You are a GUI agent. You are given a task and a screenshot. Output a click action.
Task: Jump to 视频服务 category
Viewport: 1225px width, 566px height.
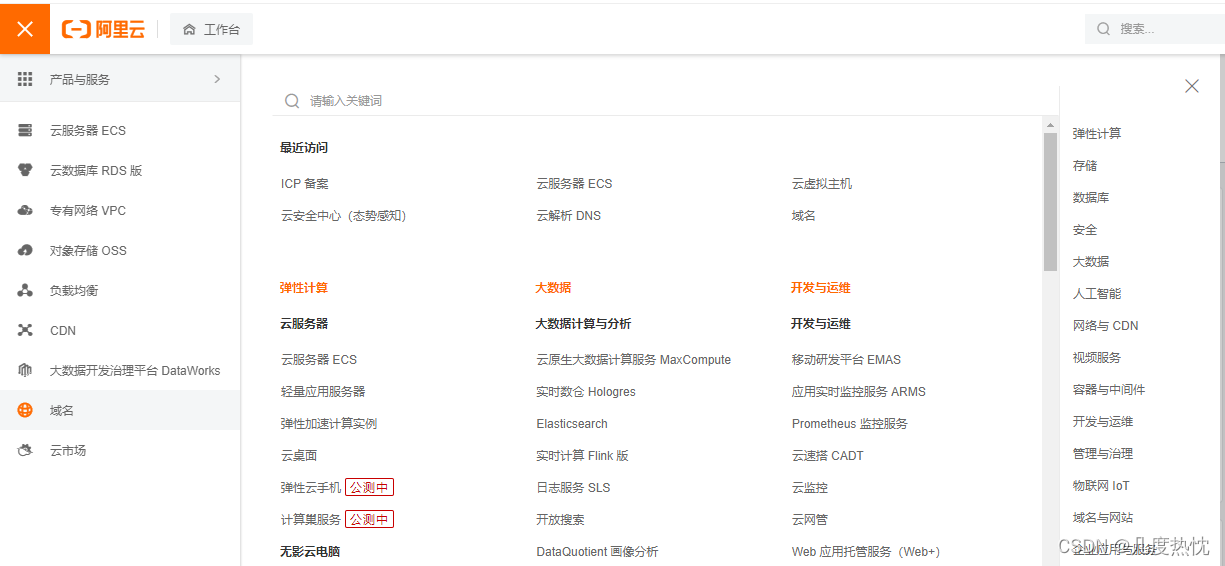click(x=1097, y=358)
